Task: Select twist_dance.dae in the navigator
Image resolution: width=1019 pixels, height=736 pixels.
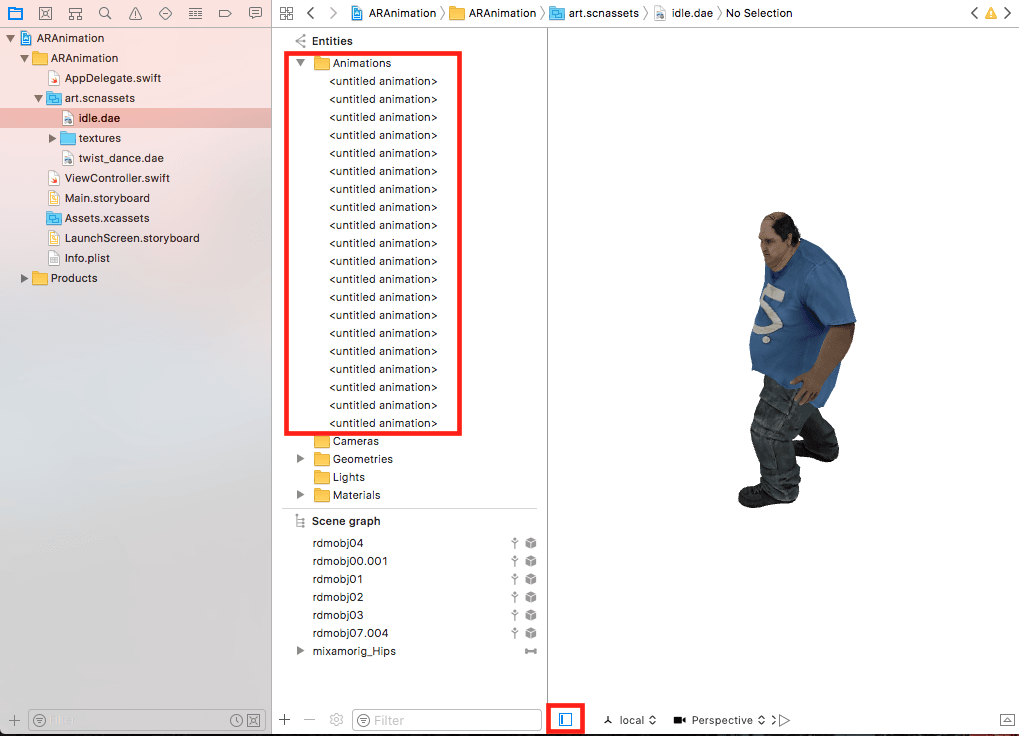Action: point(120,158)
